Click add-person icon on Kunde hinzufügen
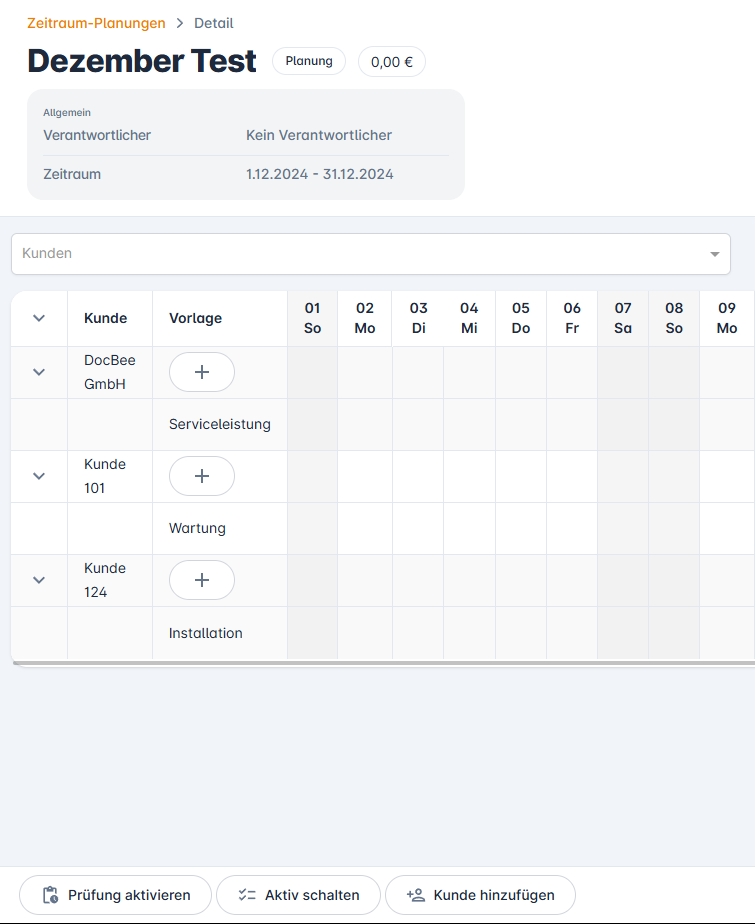This screenshot has height=924, width=755. tap(416, 895)
